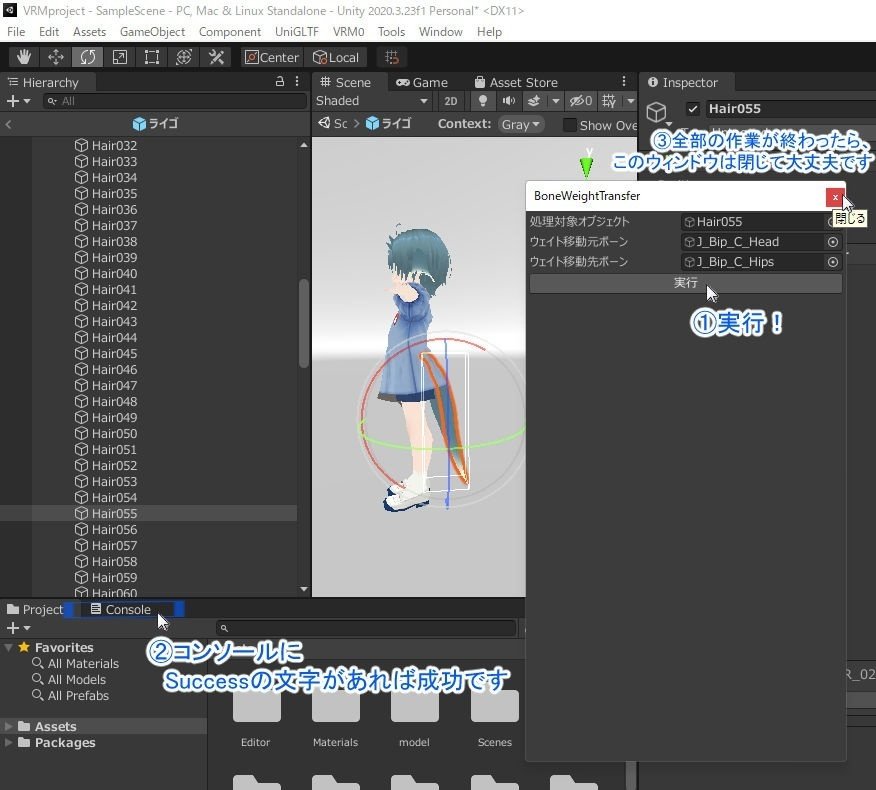
Task: Open the Tools menu
Action: point(391,32)
